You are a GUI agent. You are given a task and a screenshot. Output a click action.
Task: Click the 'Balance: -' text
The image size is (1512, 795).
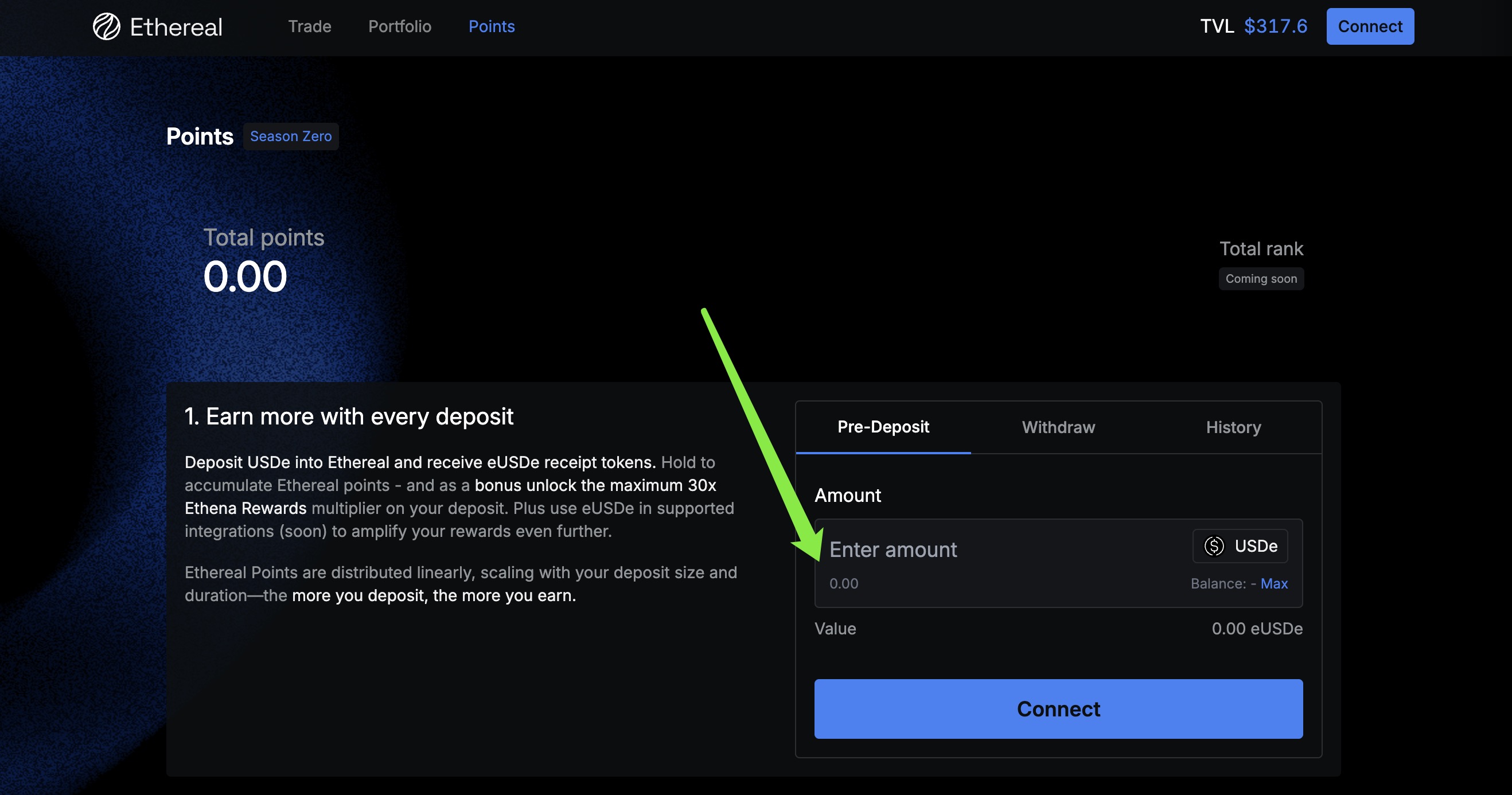[x=1223, y=583]
